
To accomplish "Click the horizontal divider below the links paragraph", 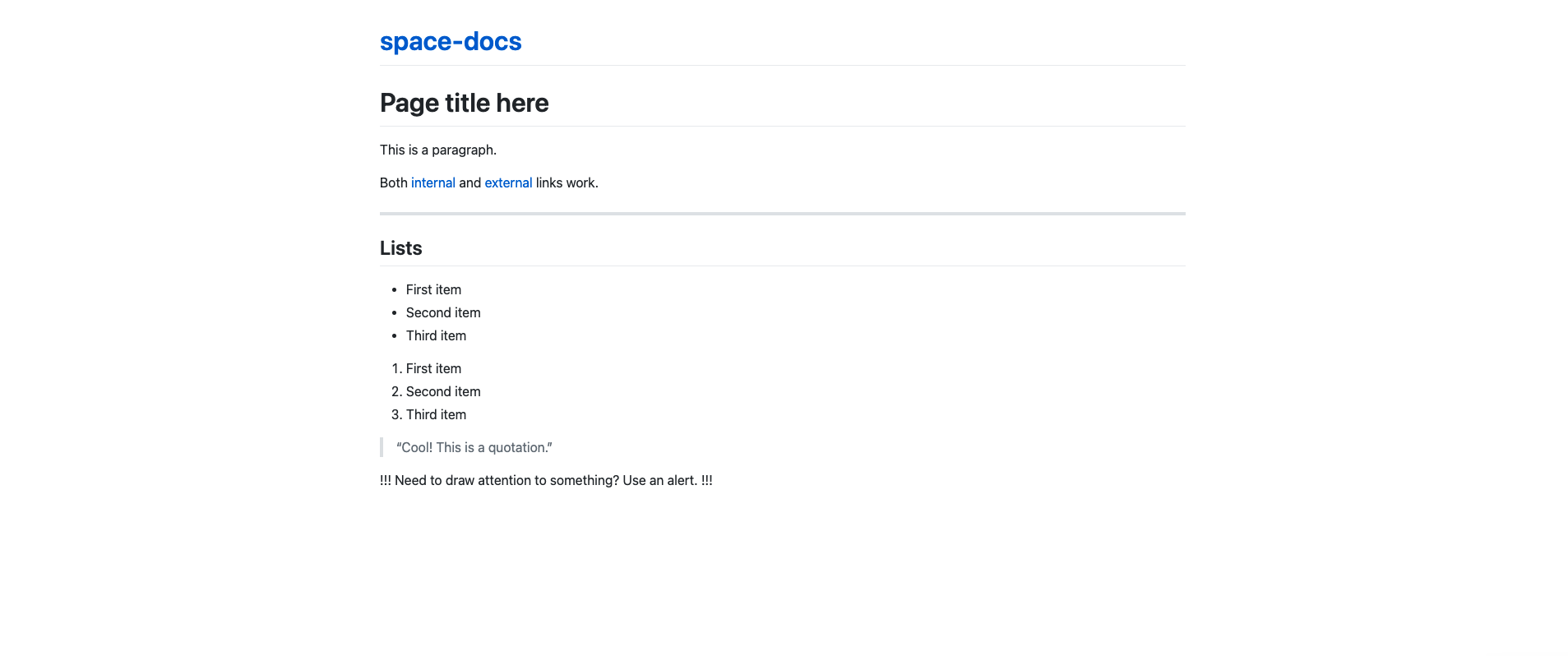I will pyautogui.click(x=782, y=213).
